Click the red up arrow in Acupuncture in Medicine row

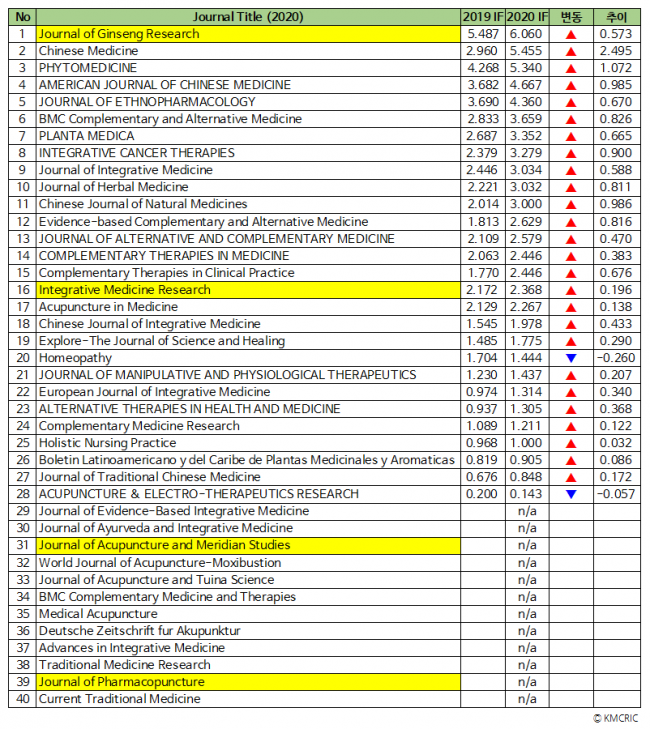pos(571,308)
